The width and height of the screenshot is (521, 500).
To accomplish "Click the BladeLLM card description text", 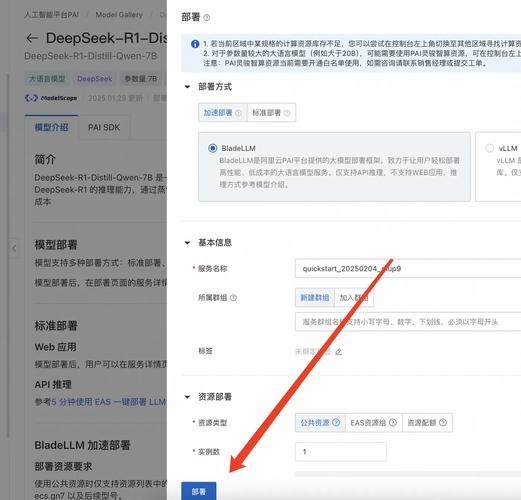I will [x=339, y=172].
